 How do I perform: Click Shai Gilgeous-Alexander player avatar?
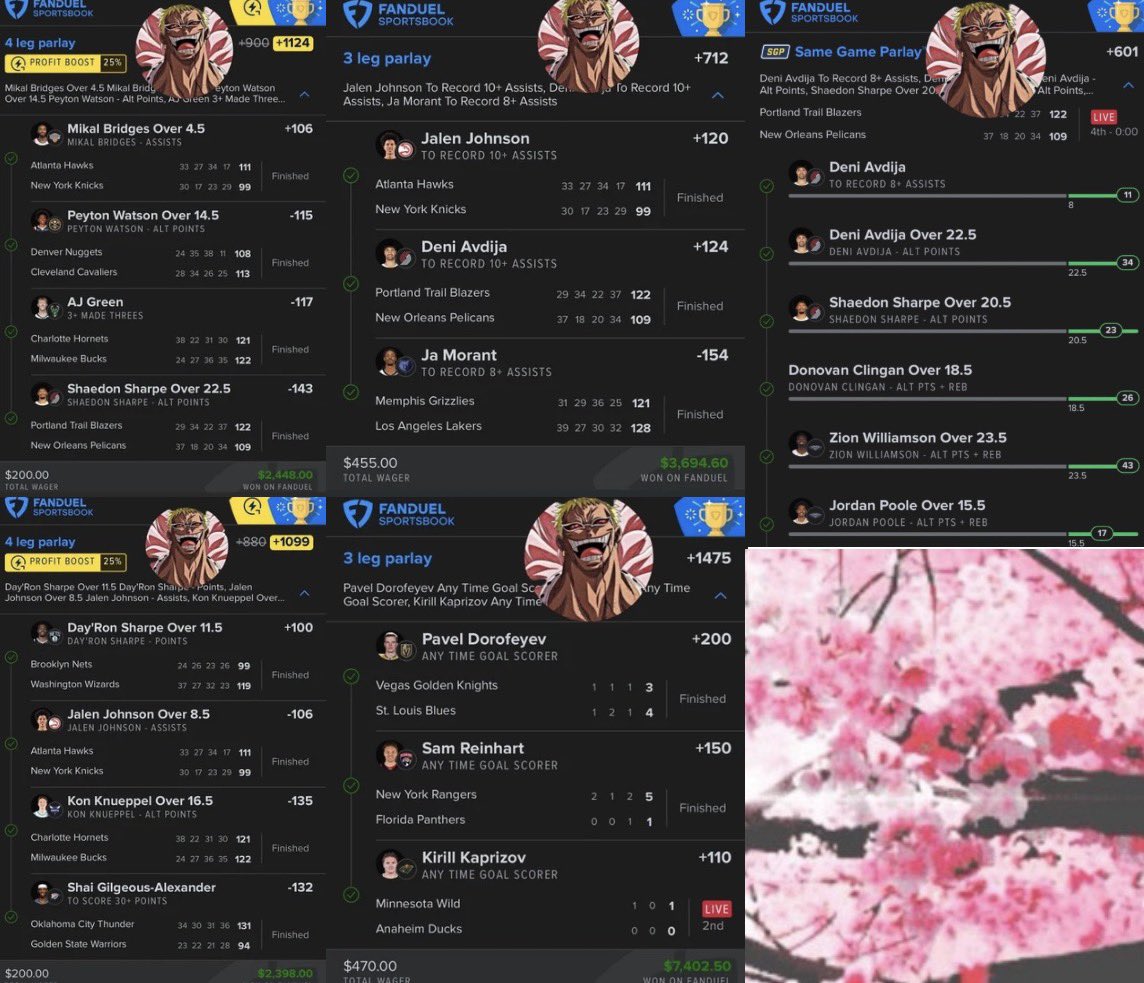pyautogui.click(x=46, y=893)
